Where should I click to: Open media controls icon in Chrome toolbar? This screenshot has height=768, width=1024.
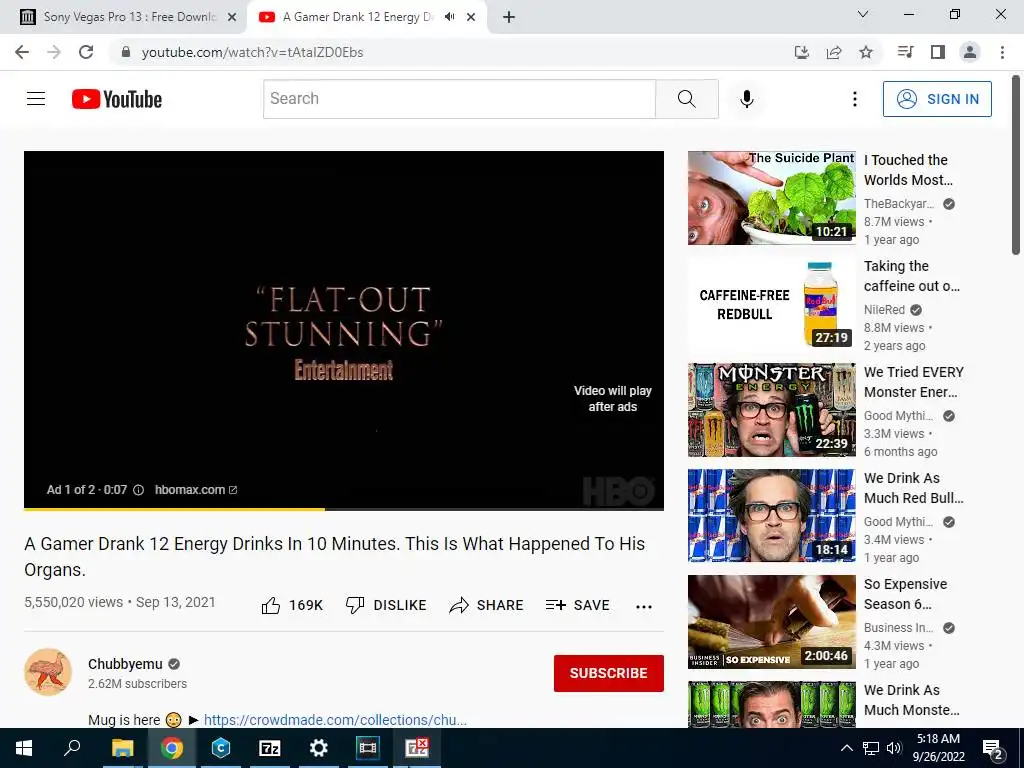[x=905, y=52]
